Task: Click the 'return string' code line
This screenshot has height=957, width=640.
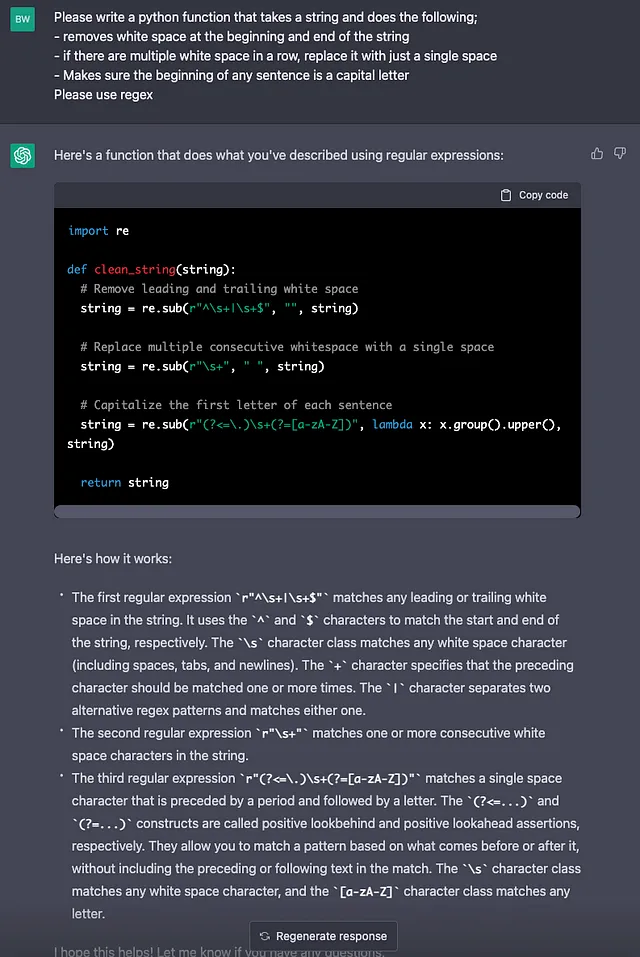Action: 124,482
